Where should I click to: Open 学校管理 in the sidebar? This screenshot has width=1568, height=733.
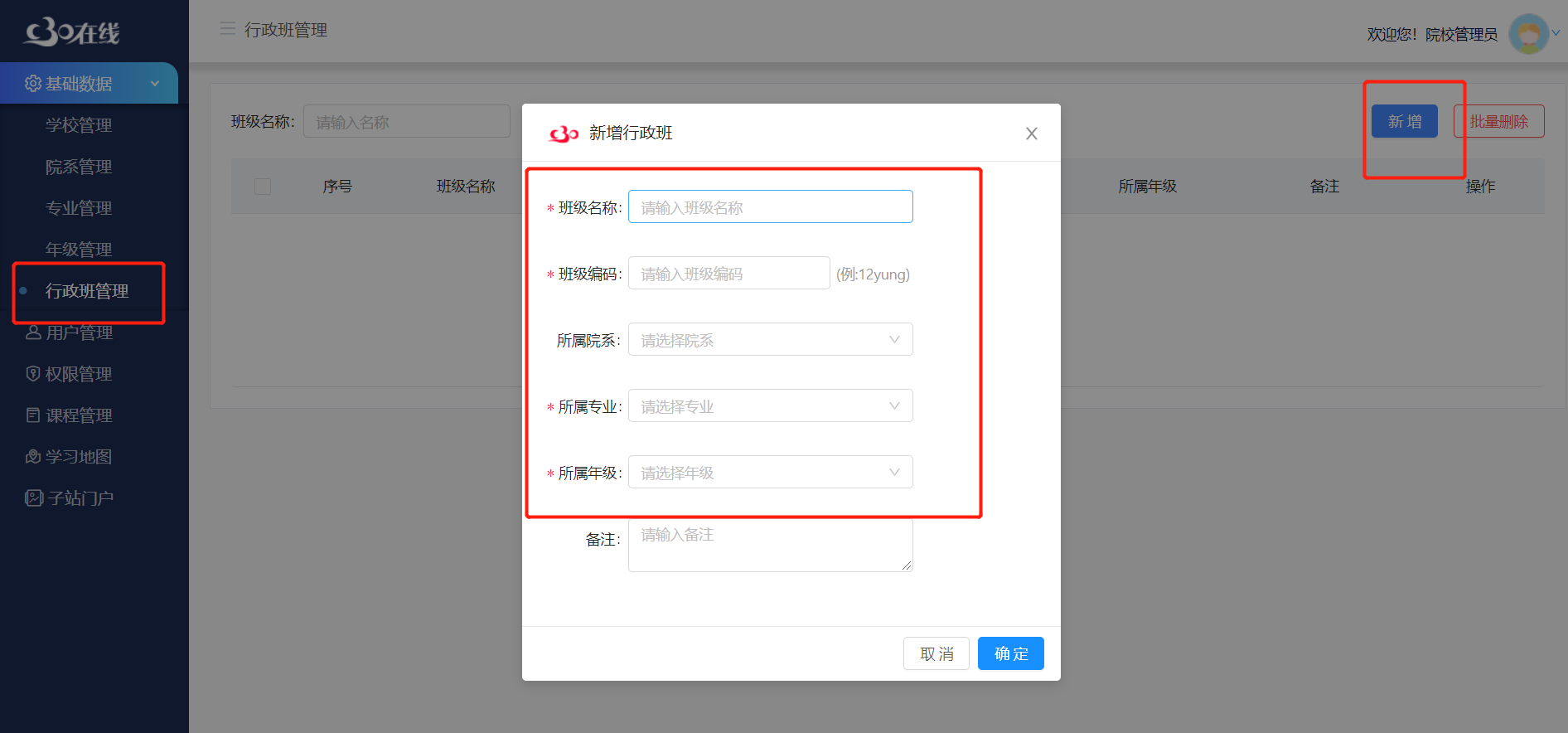[x=79, y=125]
